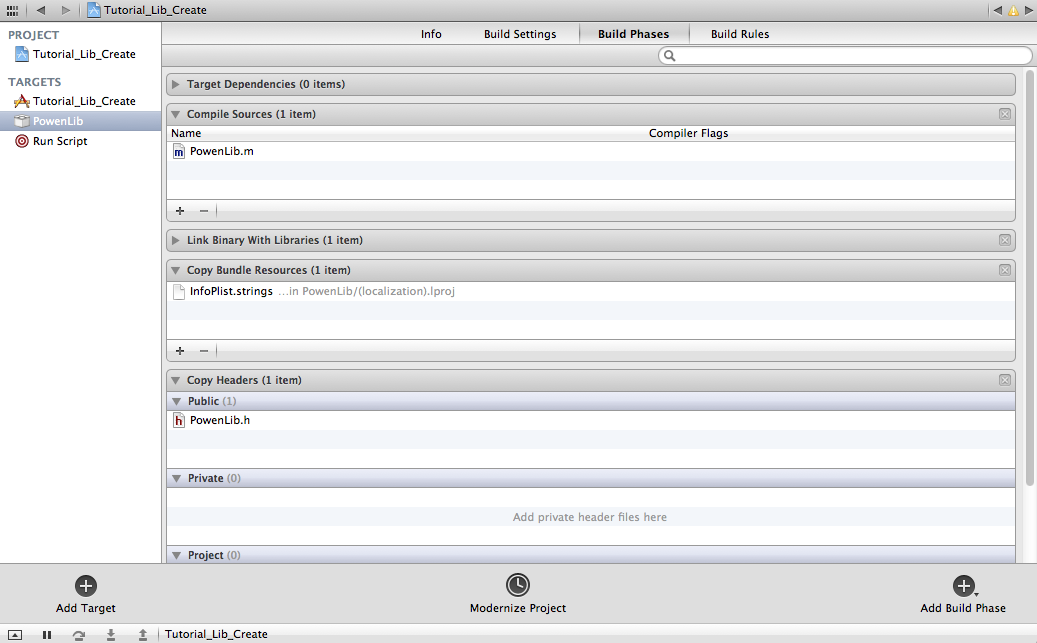Click the Add Target button
Image resolution: width=1037 pixels, height=643 pixels.
point(86,594)
